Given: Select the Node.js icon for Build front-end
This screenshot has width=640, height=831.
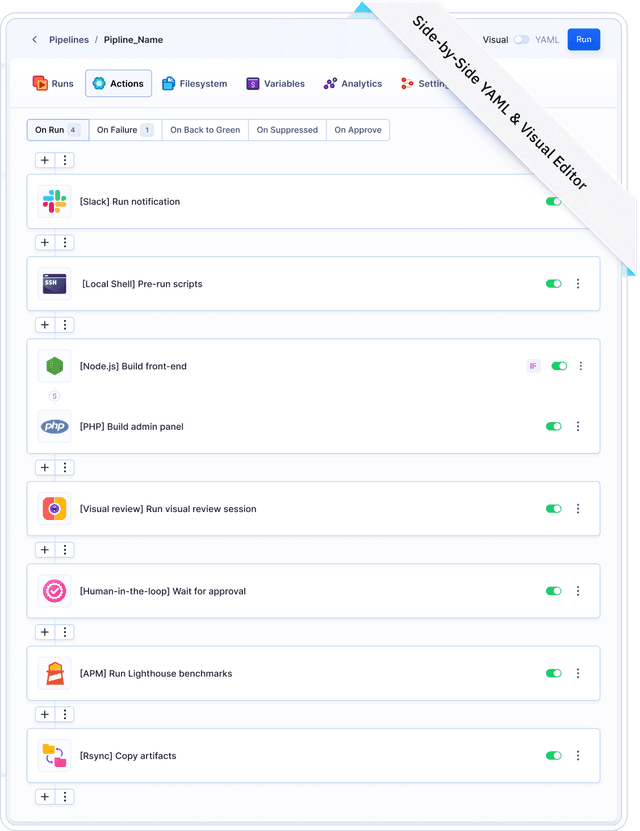Looking at the screenshot, I should (x=54, y=365).
